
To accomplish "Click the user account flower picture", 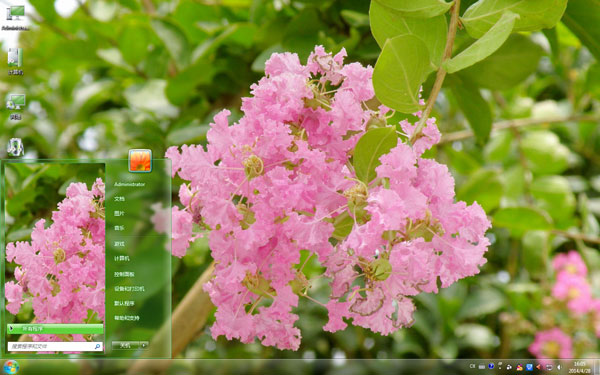I will click(140, 161).
